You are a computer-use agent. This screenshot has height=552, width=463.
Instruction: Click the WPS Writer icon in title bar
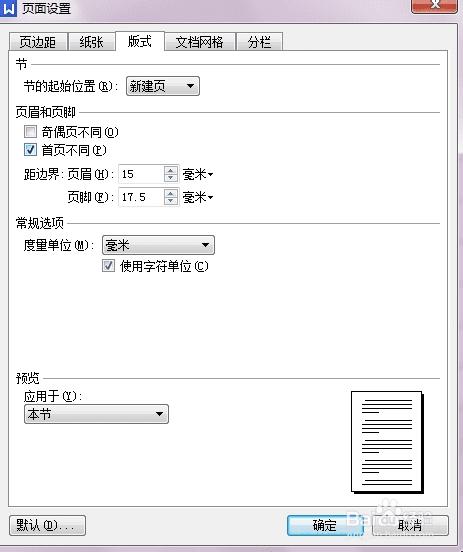click(8, 8)
